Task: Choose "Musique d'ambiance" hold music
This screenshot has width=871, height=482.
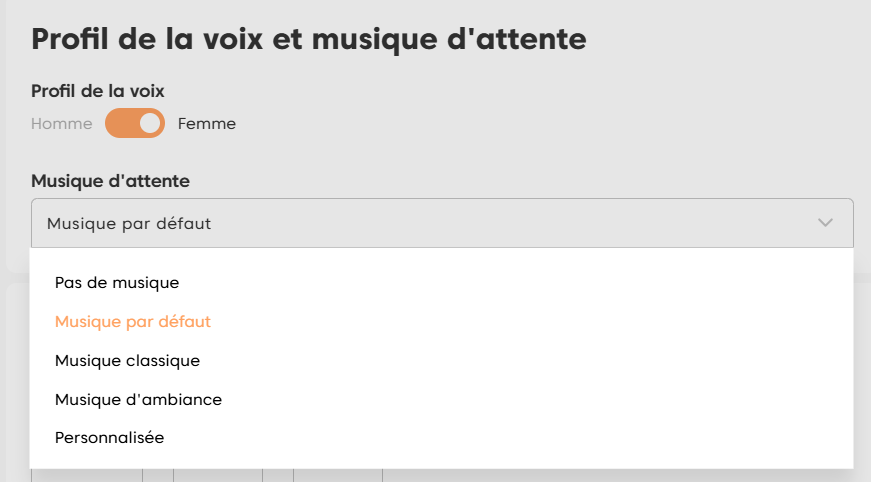Action: [138, 399]
